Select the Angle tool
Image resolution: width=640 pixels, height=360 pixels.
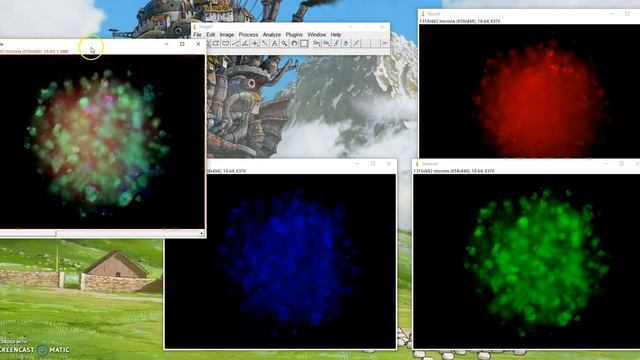(x=245, y=43)
